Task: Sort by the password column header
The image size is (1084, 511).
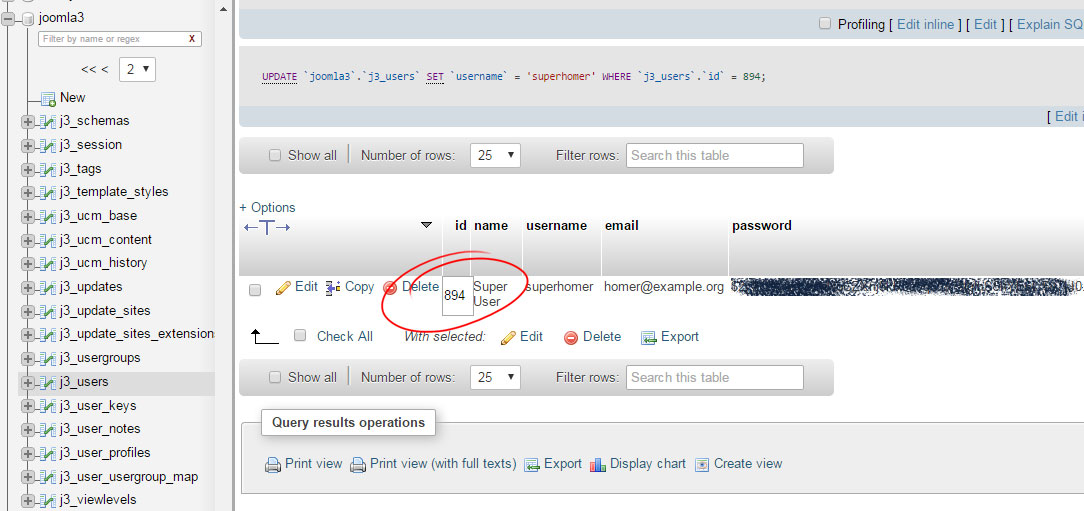Action: [x=762, y=225]
